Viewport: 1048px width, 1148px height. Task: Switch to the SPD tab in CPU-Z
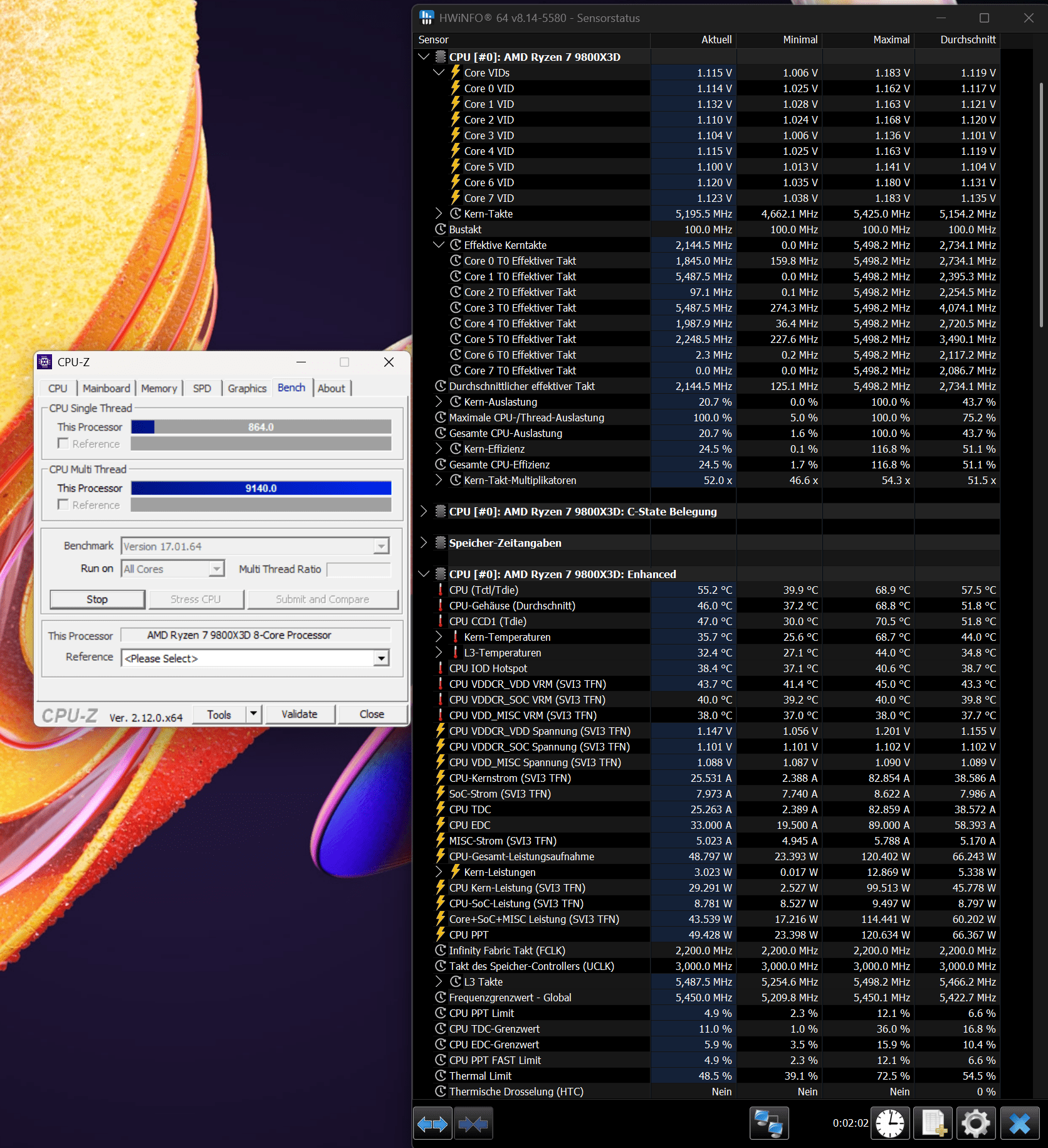[202, 388]
